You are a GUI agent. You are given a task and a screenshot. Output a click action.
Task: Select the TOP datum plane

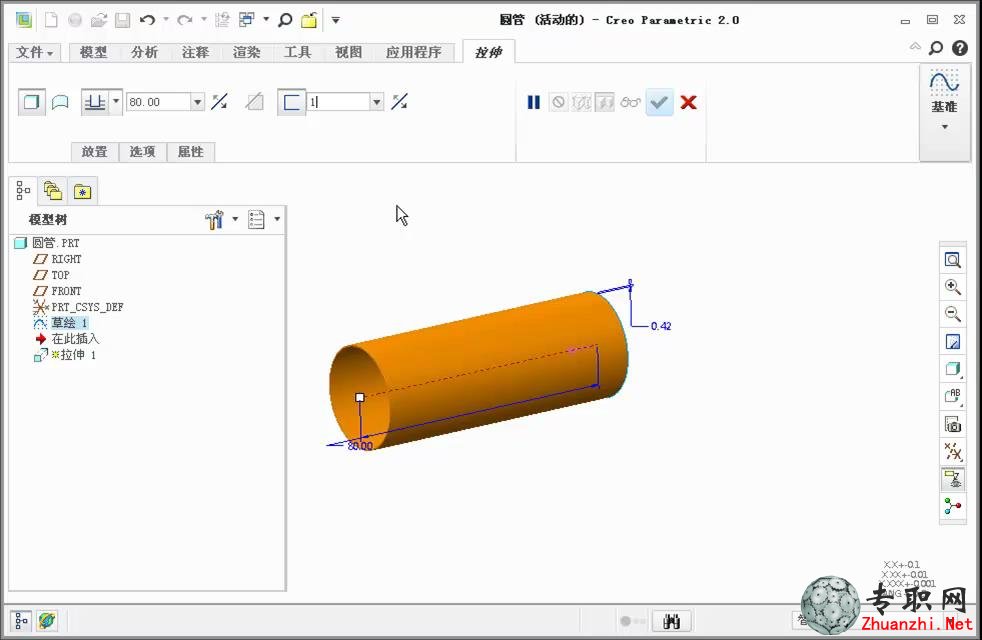(x=51, y=275)
